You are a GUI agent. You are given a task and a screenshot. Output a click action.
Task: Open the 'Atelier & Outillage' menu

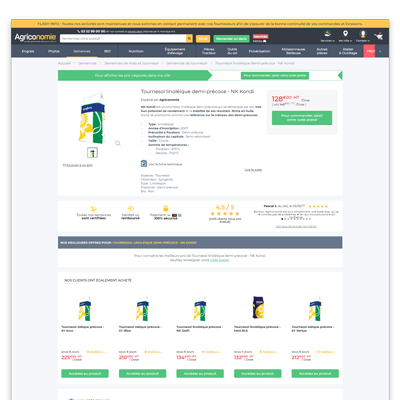click(x=348, y=51)
